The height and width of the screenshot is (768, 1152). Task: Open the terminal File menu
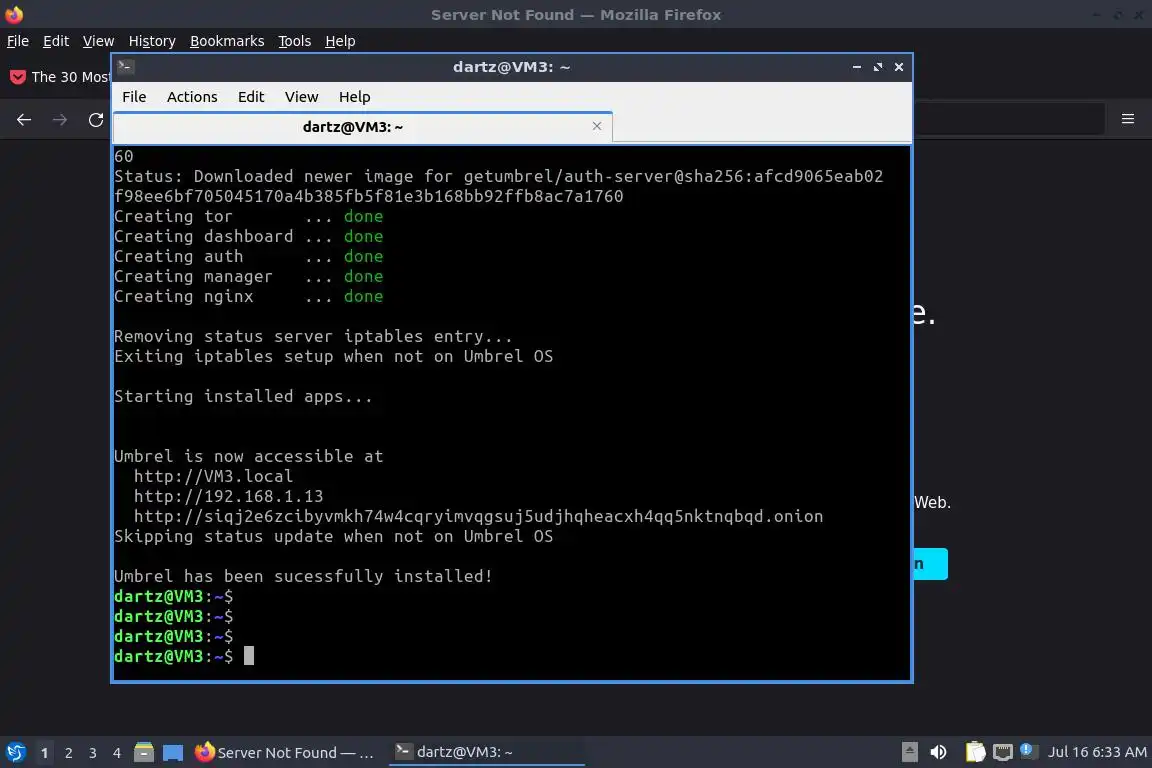click(x=134, y=97)
